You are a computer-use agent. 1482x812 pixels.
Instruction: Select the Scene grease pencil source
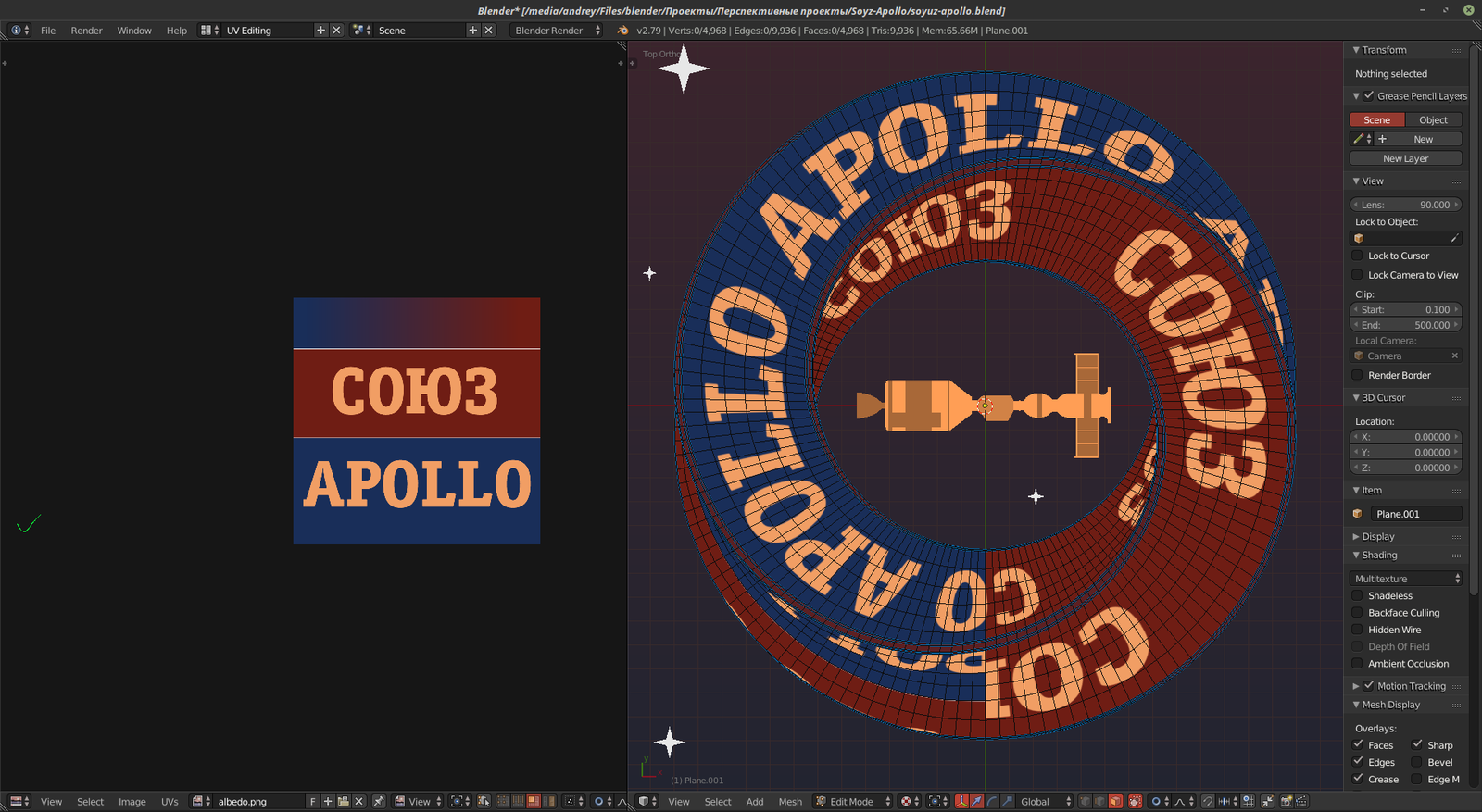pyautogui.click(x=1377, y=119)
